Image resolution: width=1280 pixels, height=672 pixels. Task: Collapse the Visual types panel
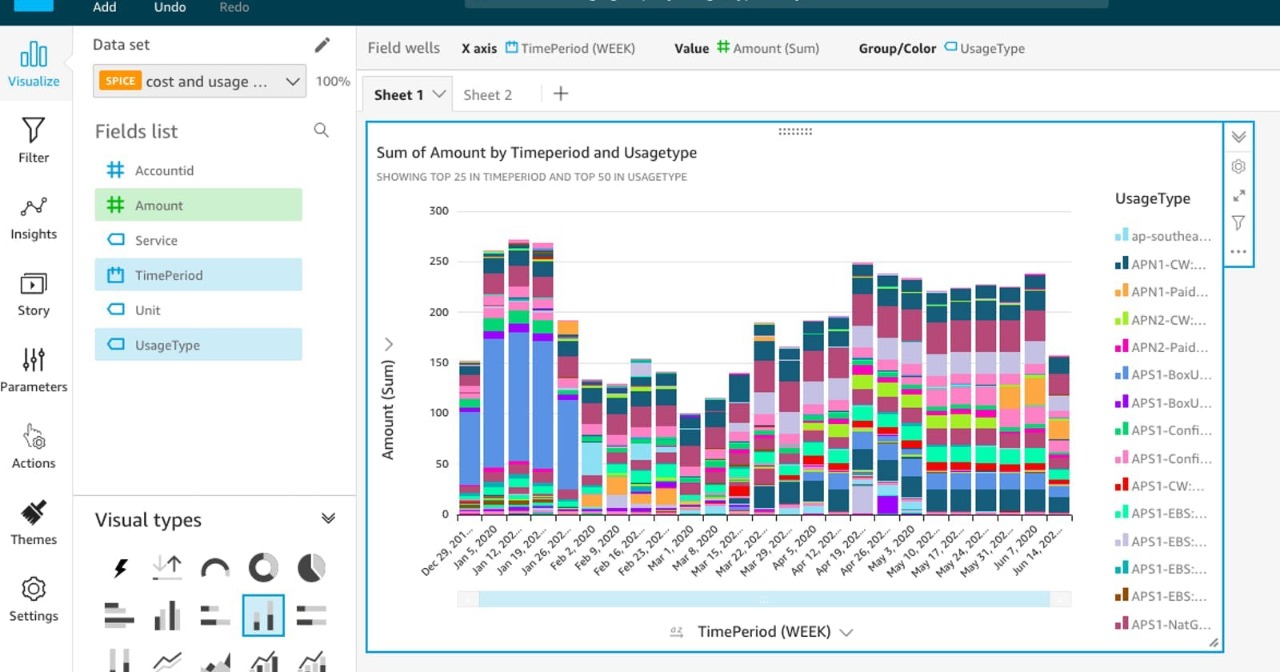coord(327,518)
